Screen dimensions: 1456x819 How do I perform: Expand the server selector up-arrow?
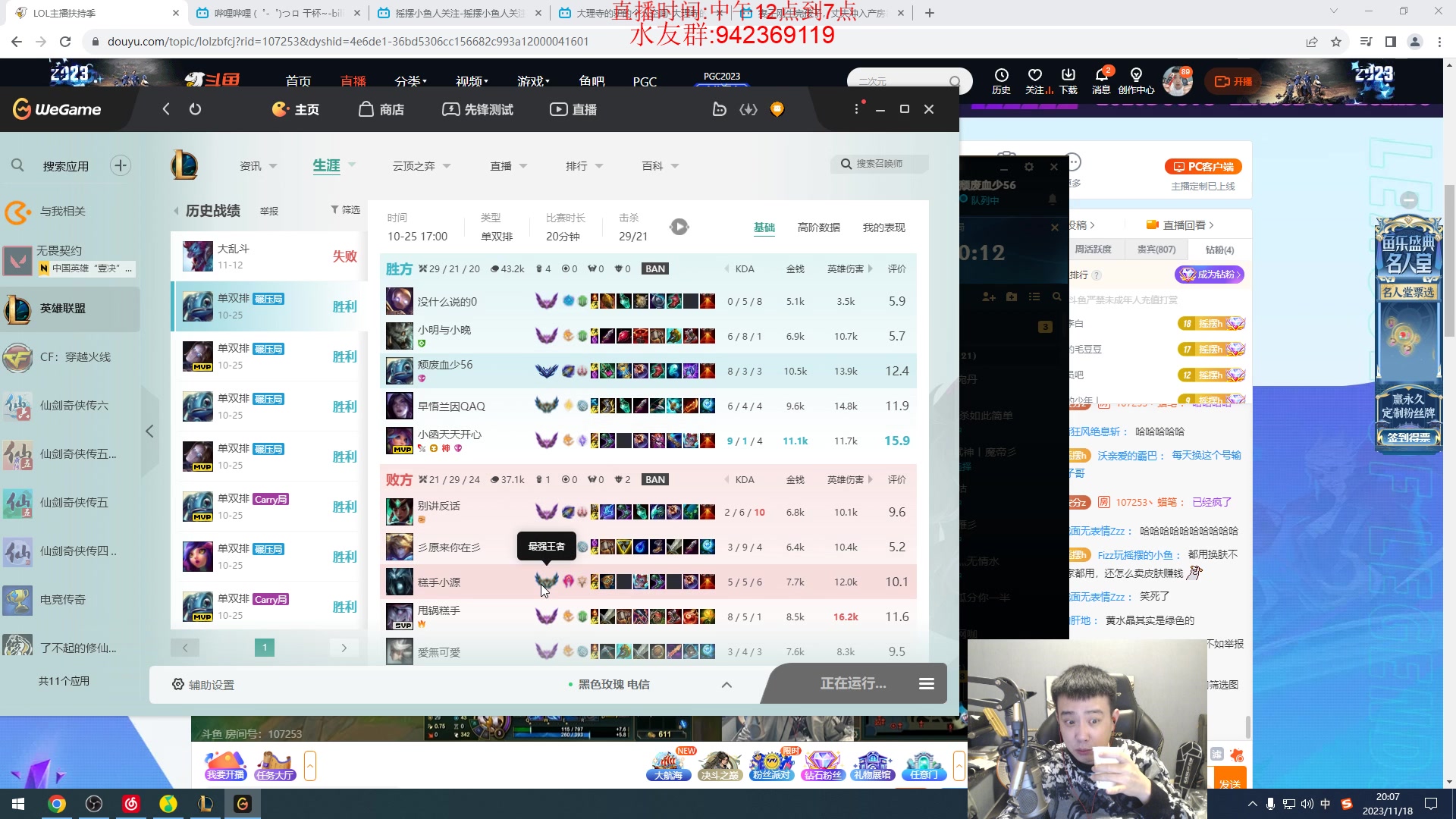pyautogui.click(x=726, y=685)
